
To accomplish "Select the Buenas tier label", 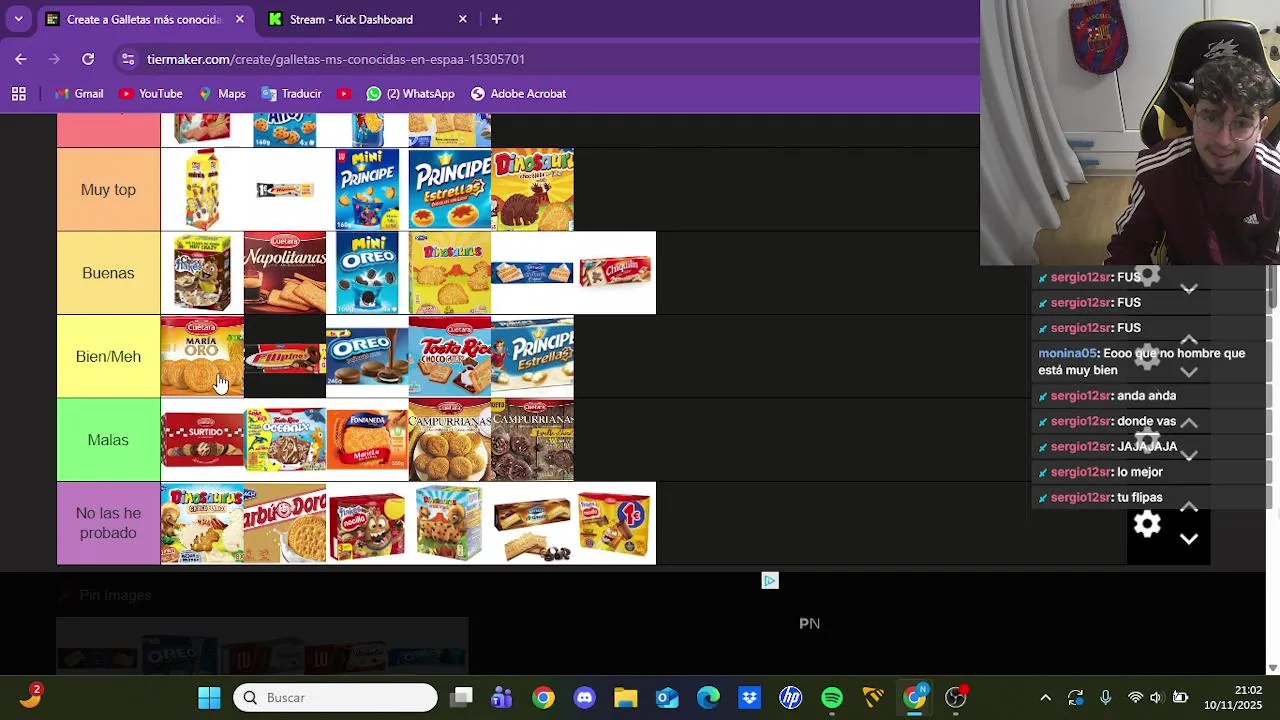I will click(108, 273).
